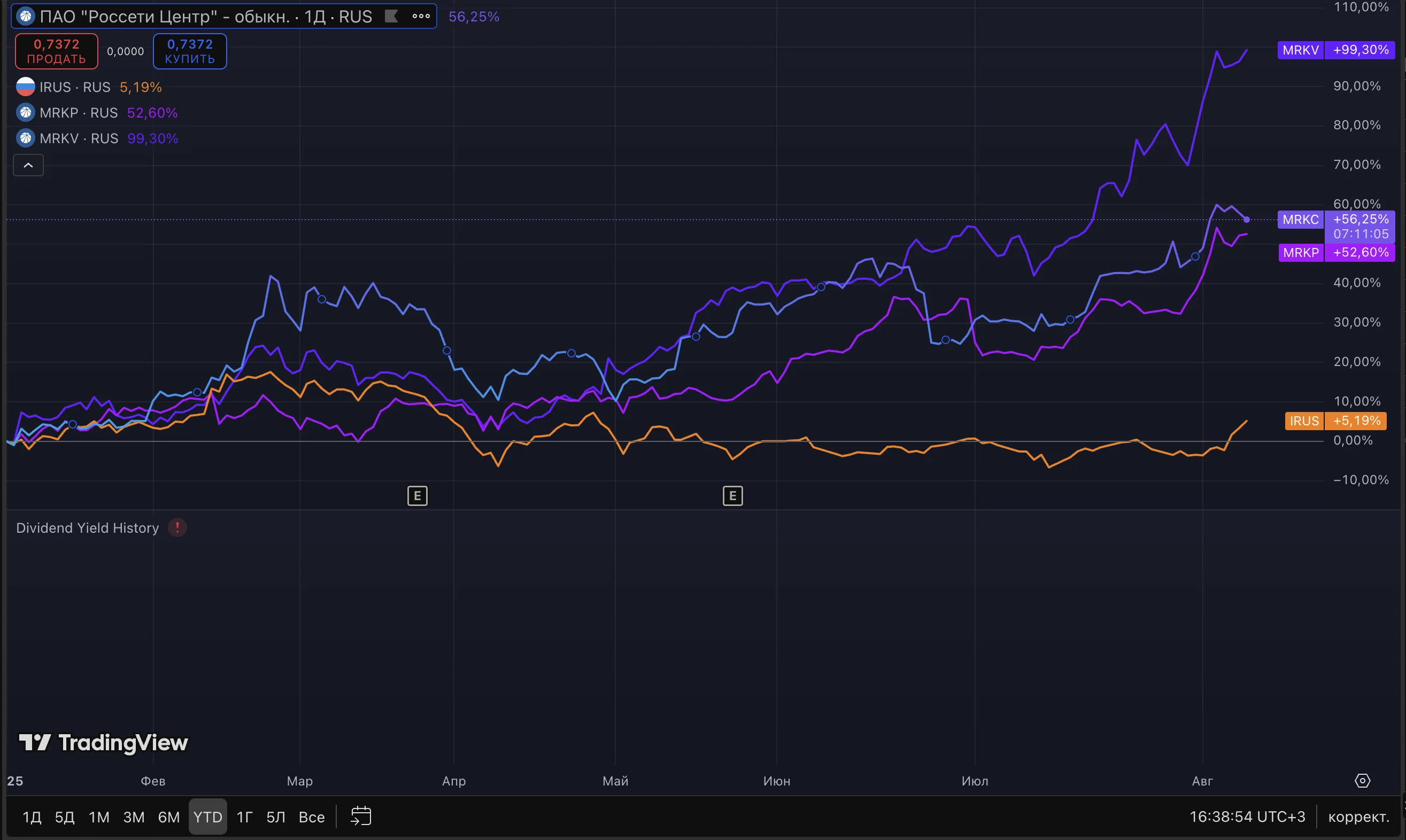Click the 56,25% value beside the symbol title
The height and width of the screenshot is (840, 1406).
click(474, 17)
